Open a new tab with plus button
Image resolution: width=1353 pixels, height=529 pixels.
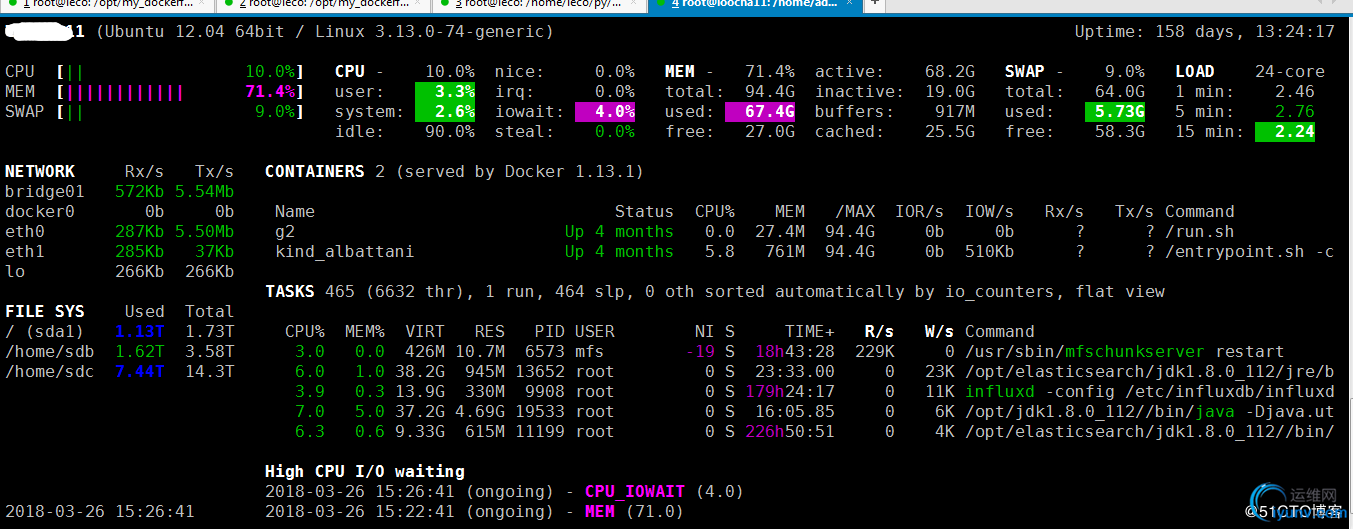coord(874,3)
